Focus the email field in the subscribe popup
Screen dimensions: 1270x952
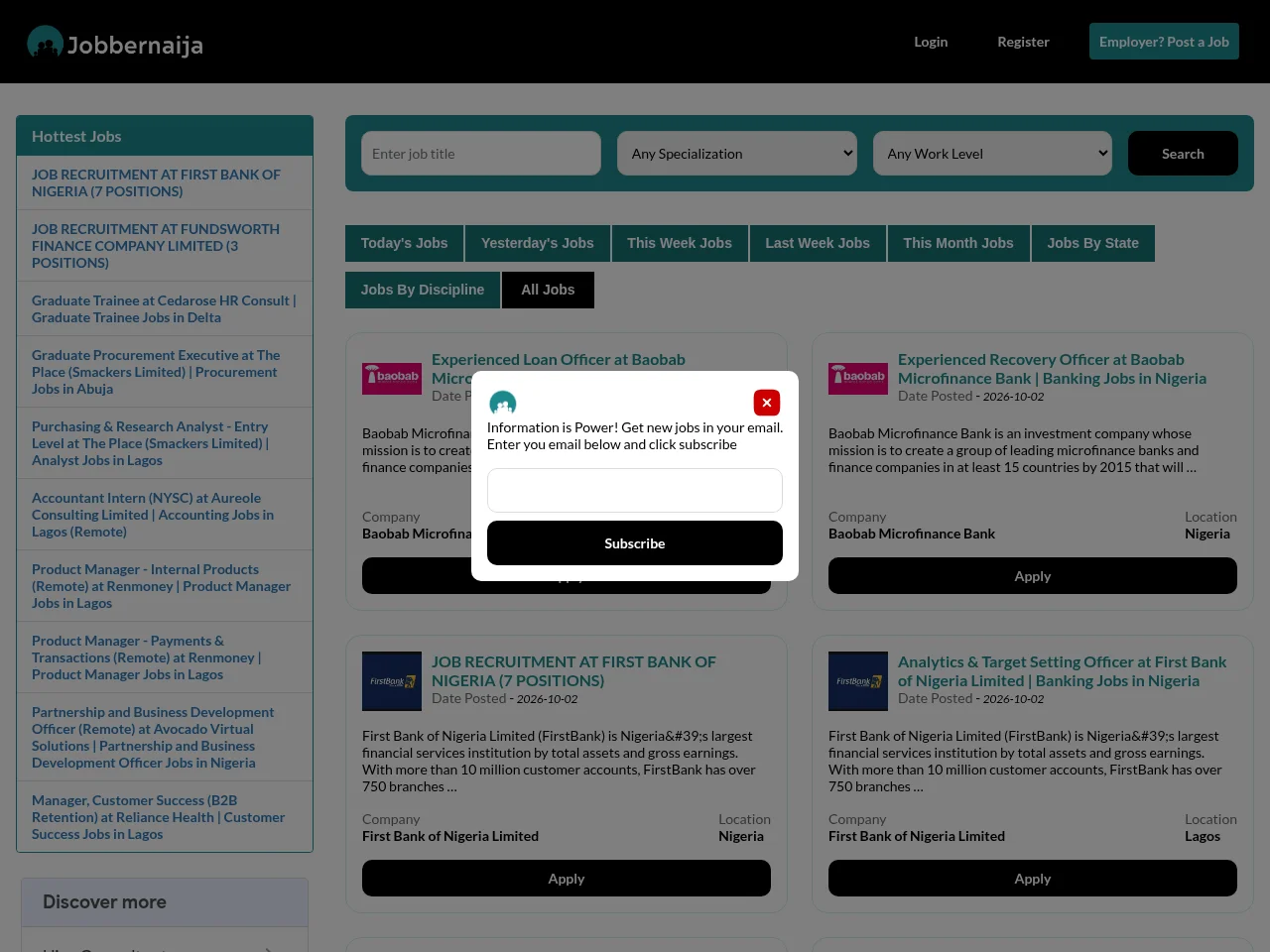(x=635, y=490)
